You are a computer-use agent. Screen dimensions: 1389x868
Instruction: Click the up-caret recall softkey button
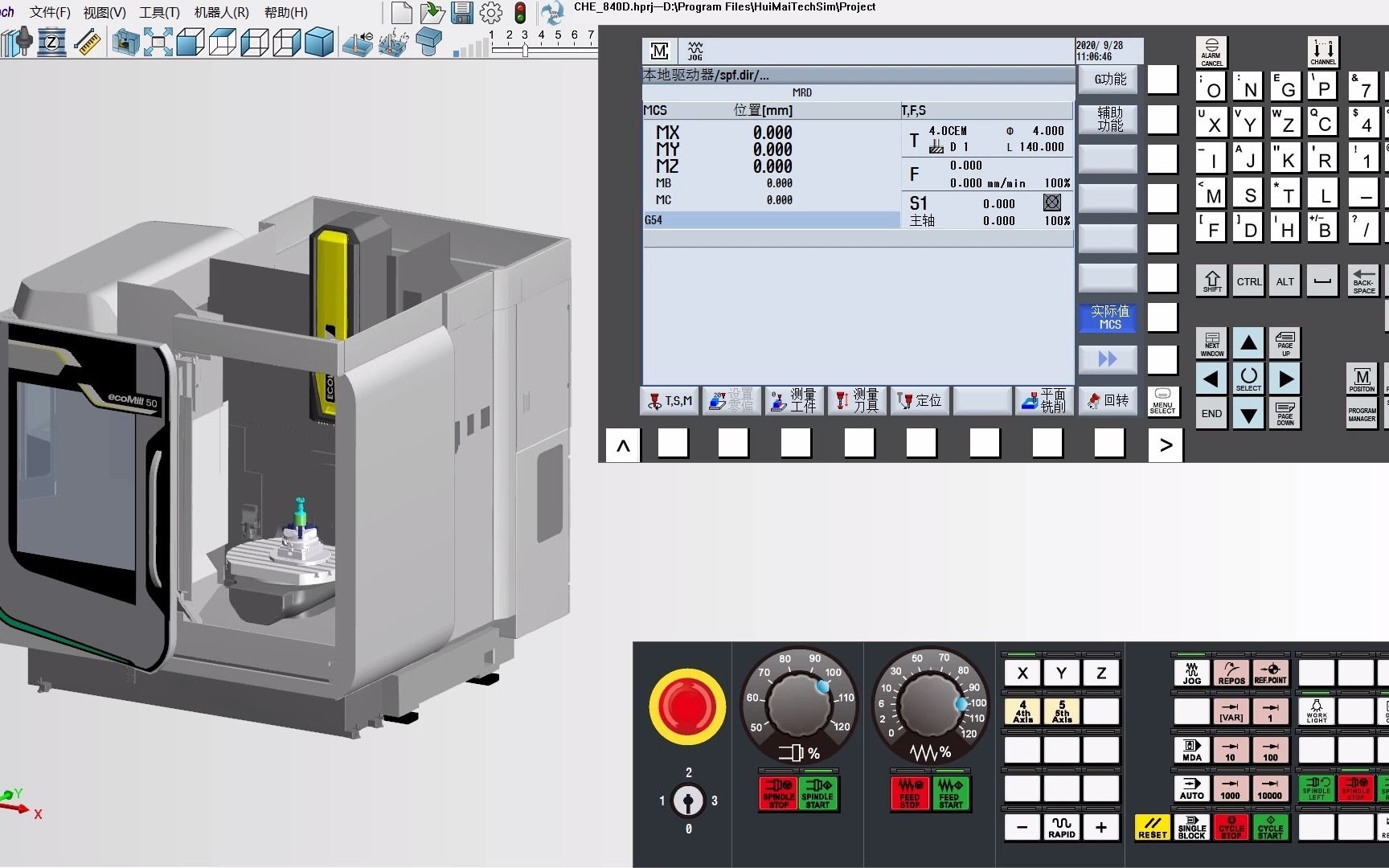point(623,445)
